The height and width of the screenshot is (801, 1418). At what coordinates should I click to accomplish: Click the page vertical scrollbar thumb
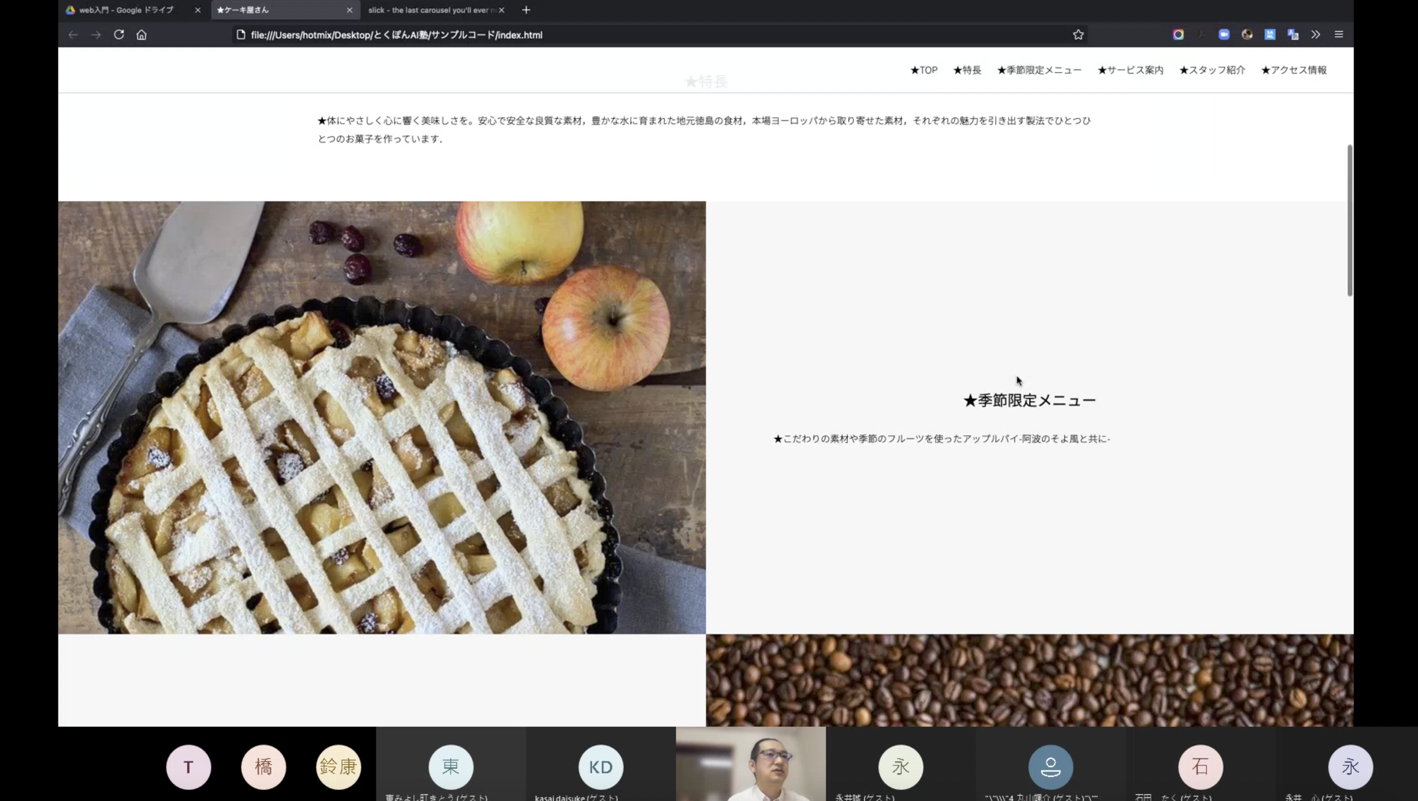click(x=1350, y=220)
